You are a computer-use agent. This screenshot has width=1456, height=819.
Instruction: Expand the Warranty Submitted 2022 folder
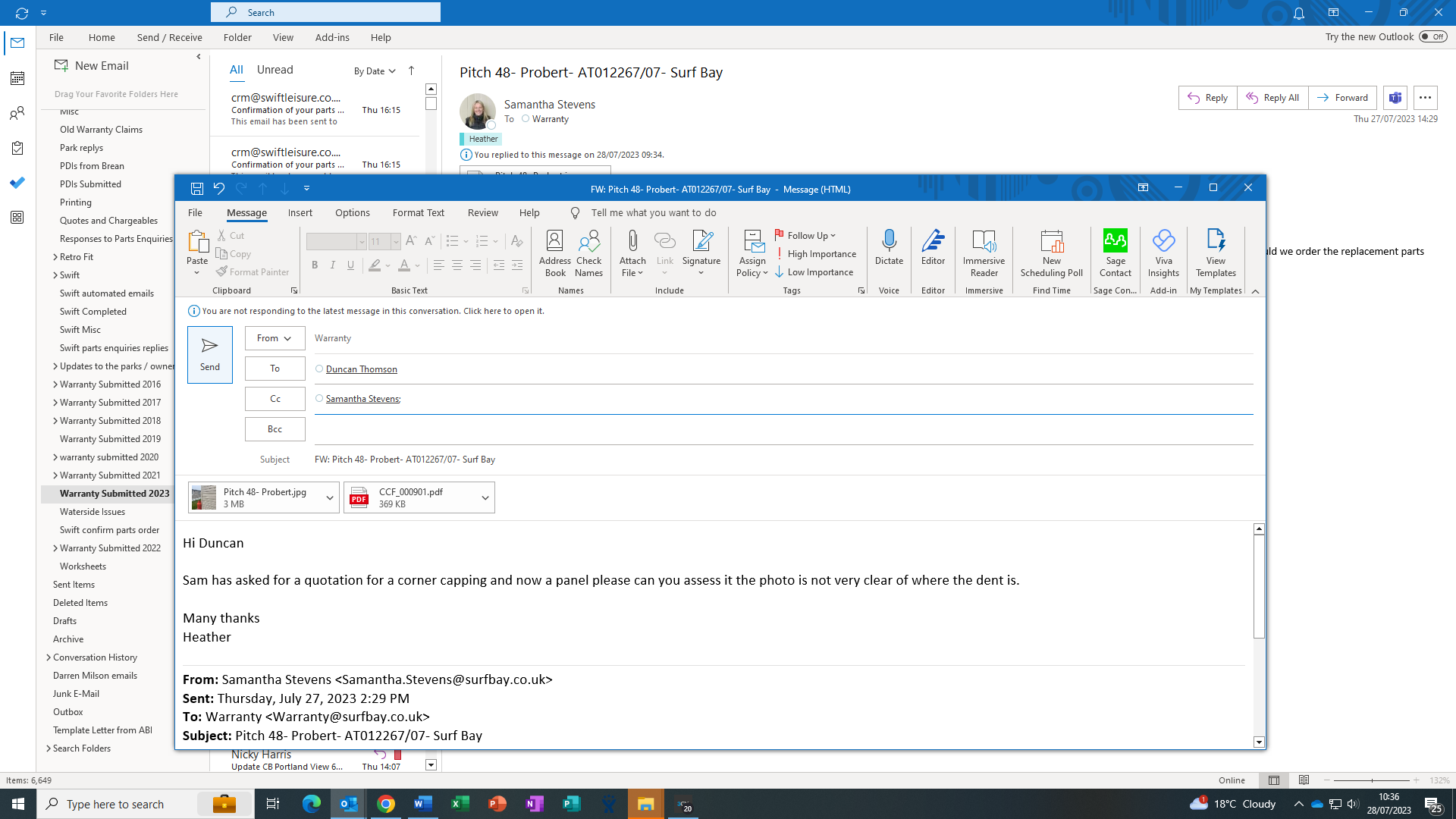(x=55, y=548)
